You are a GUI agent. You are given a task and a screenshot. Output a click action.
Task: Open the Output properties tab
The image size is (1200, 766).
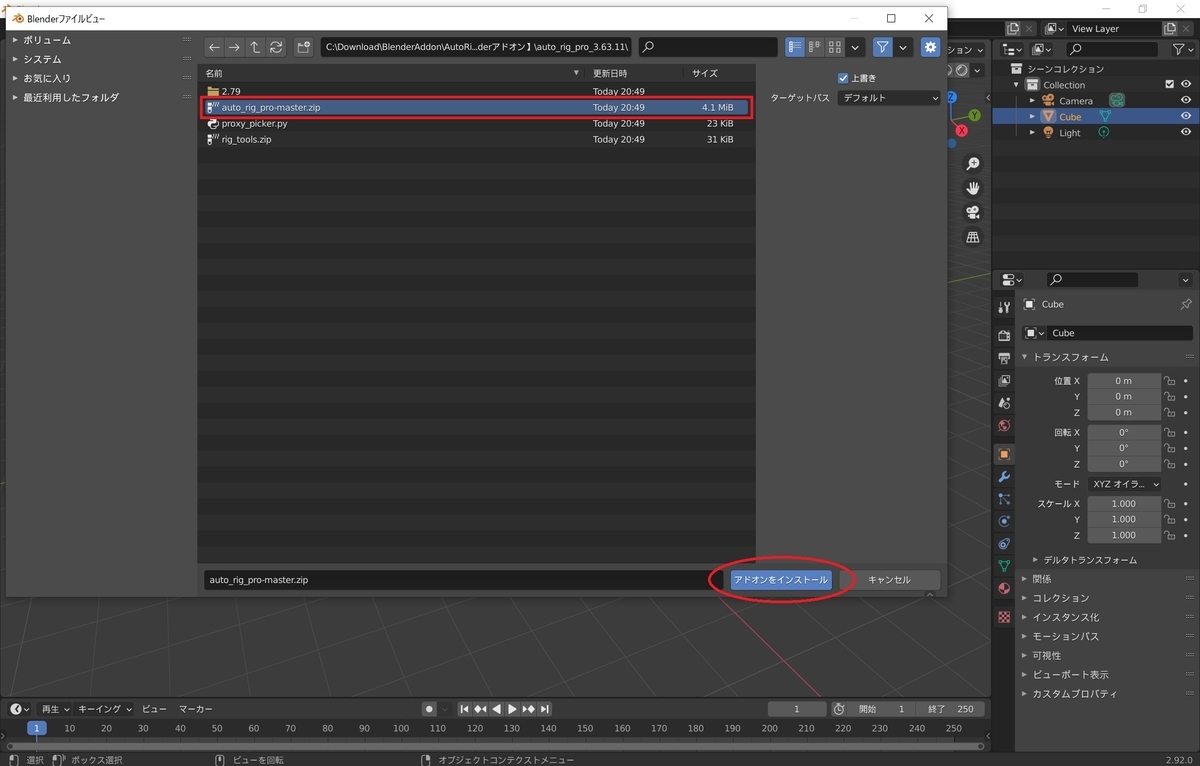pos(1005,358)
